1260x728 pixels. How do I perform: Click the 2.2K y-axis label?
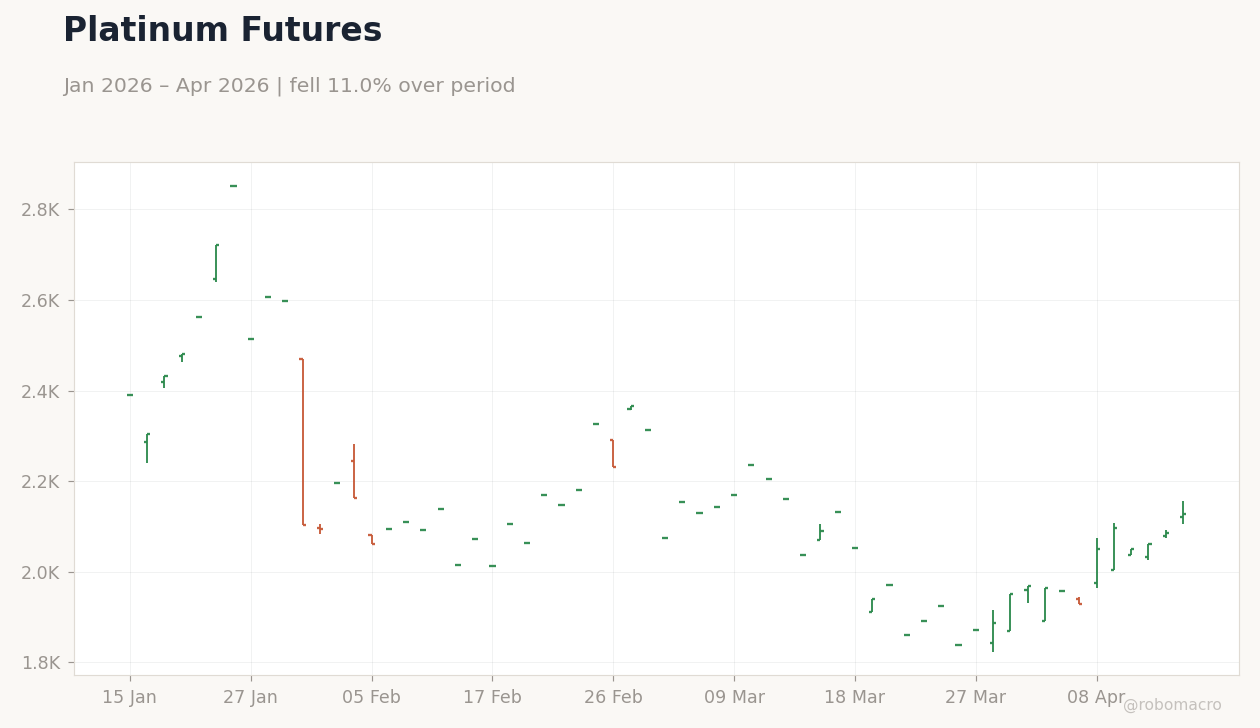pyautogui.click(x=40, y=482)
